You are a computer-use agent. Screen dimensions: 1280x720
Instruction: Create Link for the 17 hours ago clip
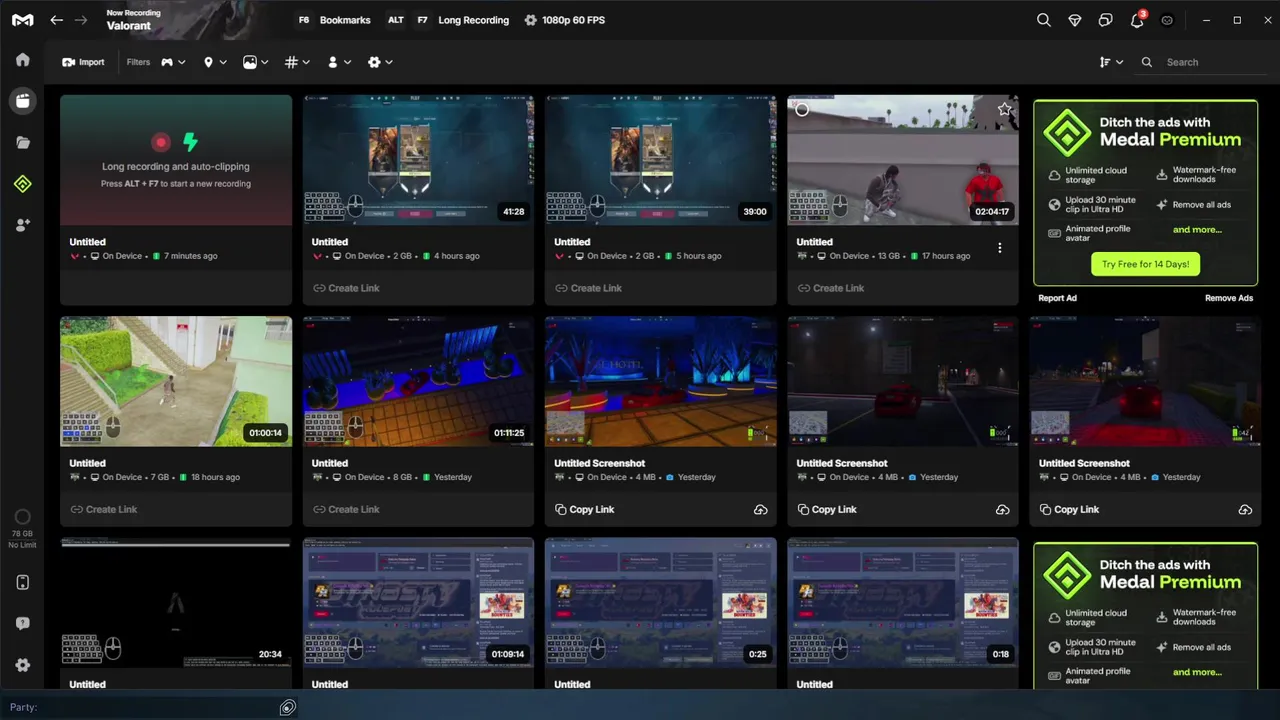pos(830,288)
